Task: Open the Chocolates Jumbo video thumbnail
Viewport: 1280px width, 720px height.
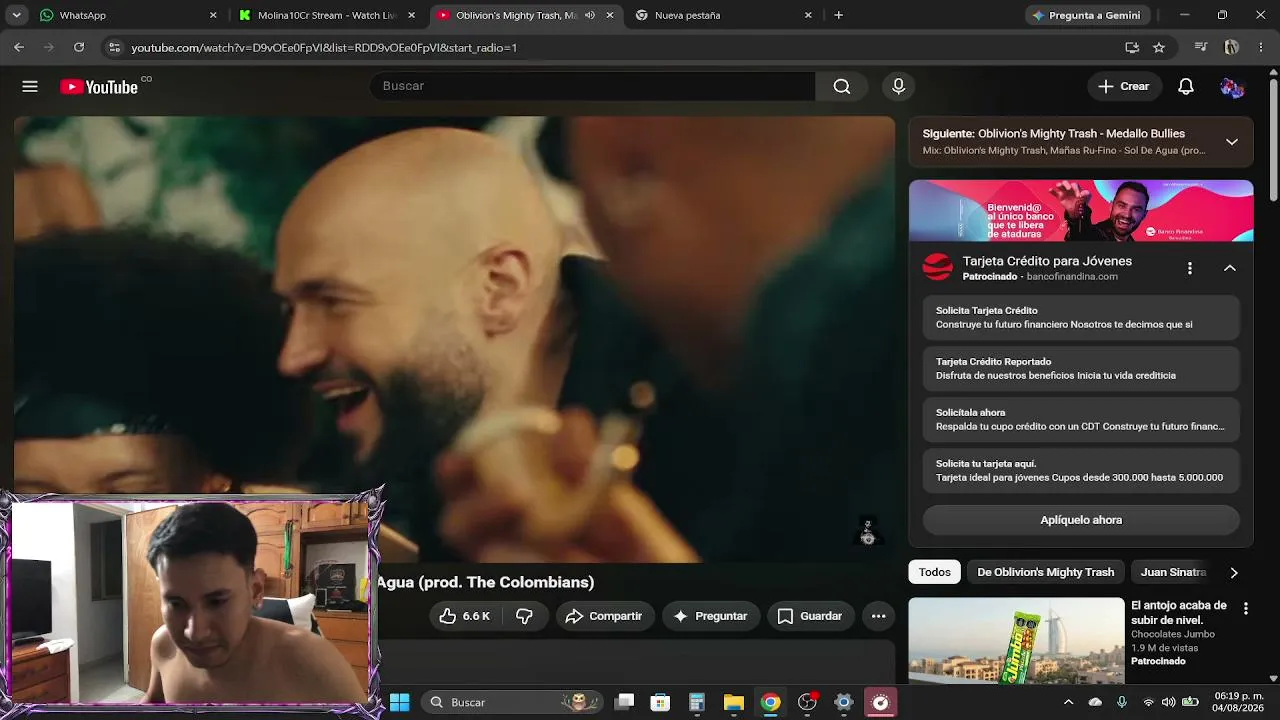Action: click(x=1016, y=641)
